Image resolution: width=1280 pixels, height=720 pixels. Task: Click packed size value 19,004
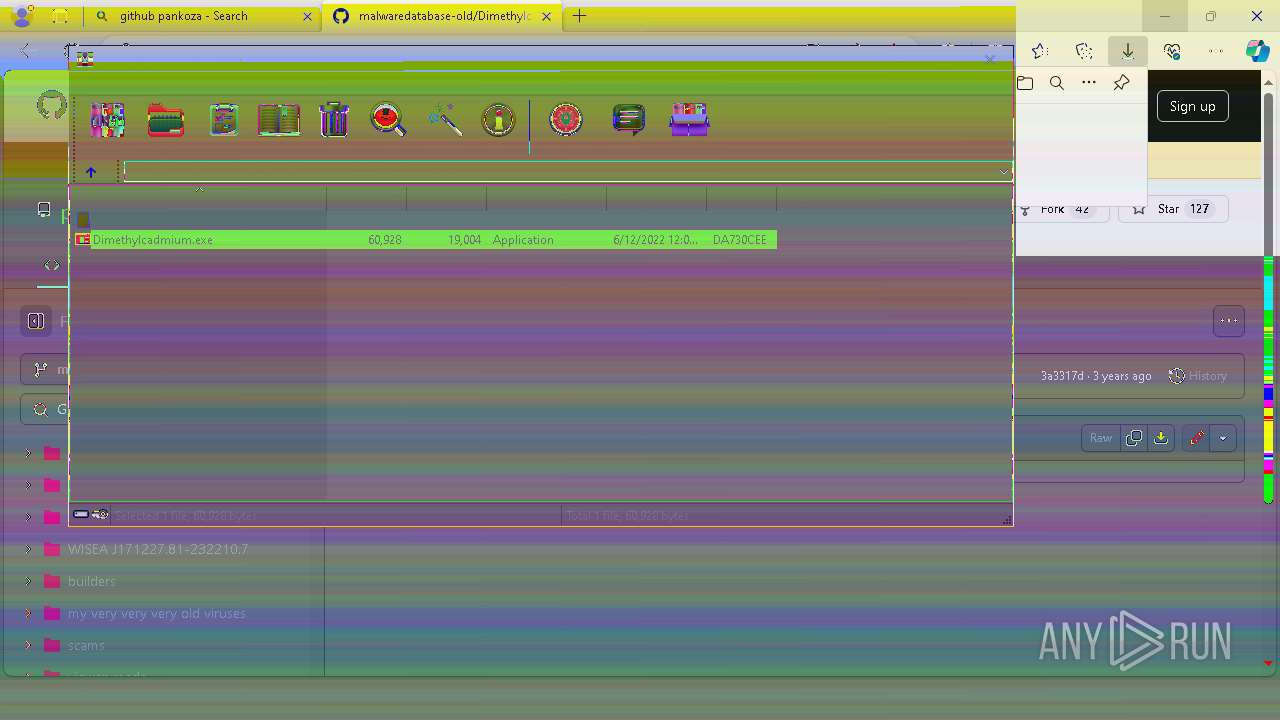465,240
